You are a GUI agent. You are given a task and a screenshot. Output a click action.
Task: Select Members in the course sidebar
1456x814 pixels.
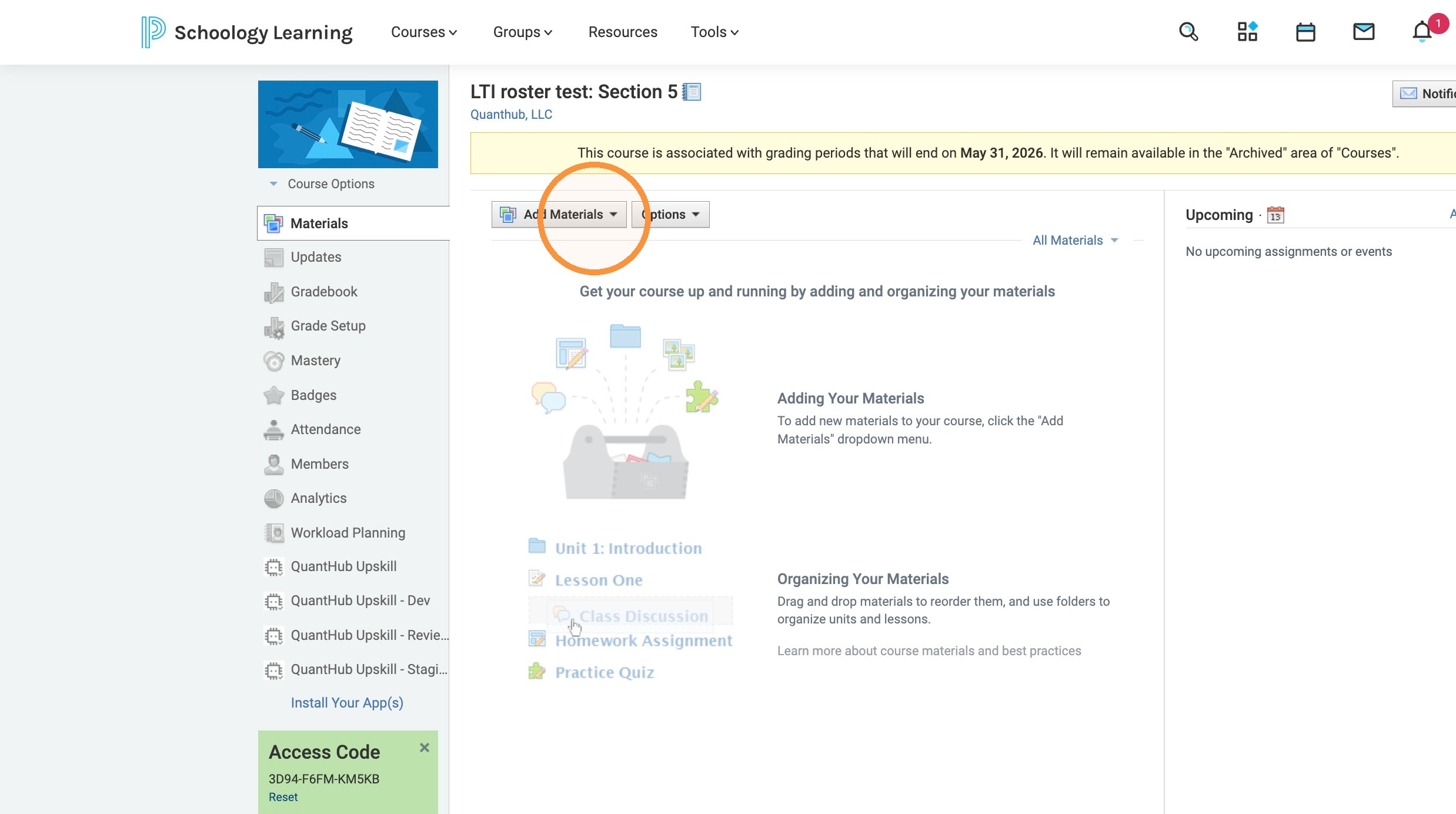[x=320, y=464]
